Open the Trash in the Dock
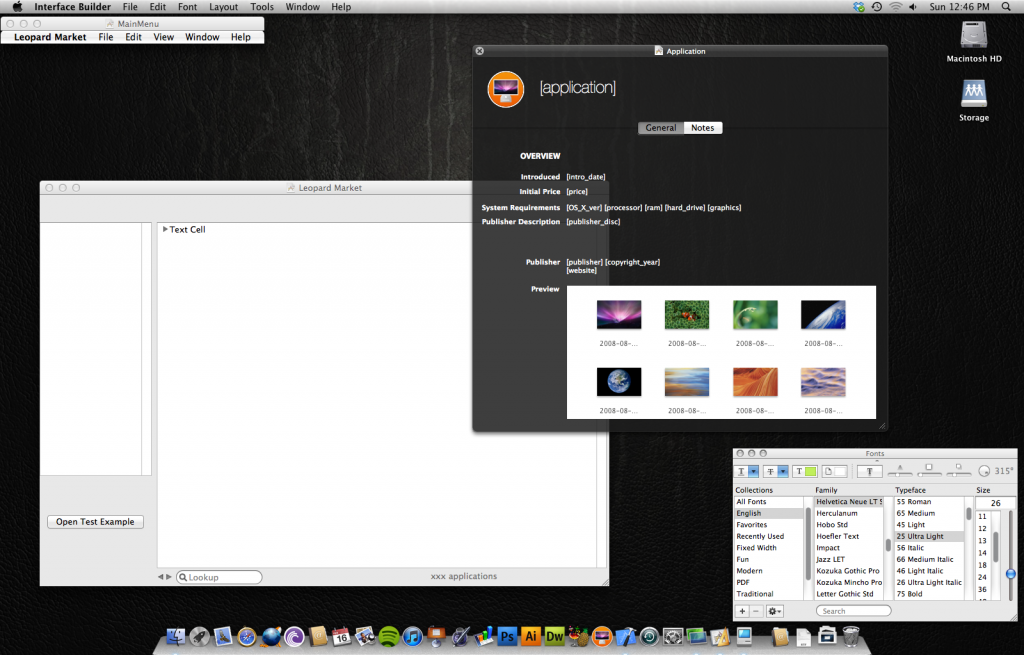This screenshot has height=655, width=1024. [x=850, y=636]
